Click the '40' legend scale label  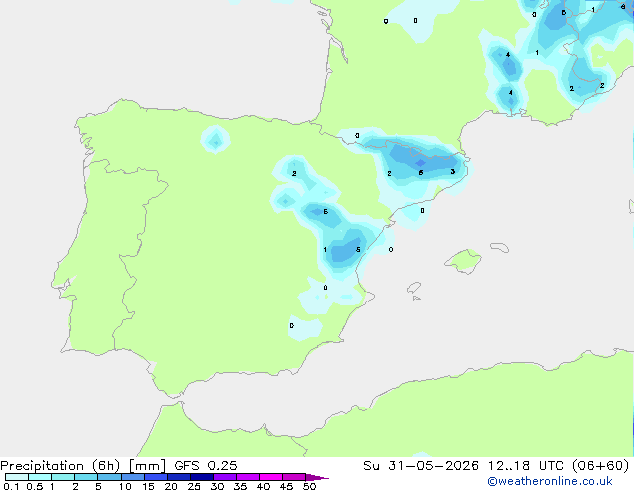pos(263,486)
